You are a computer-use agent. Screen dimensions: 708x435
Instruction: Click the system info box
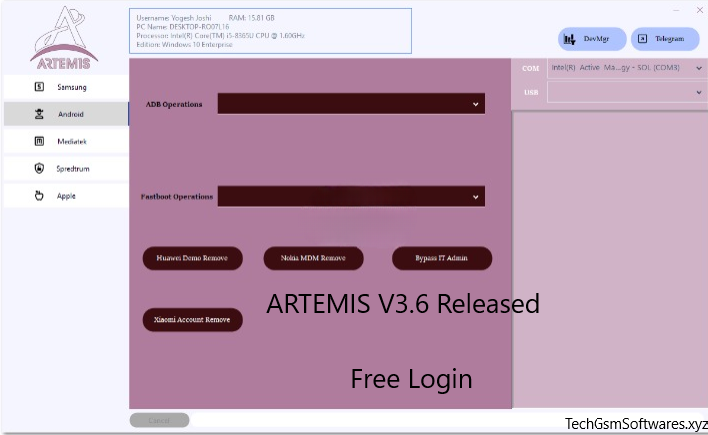point(270,31)
